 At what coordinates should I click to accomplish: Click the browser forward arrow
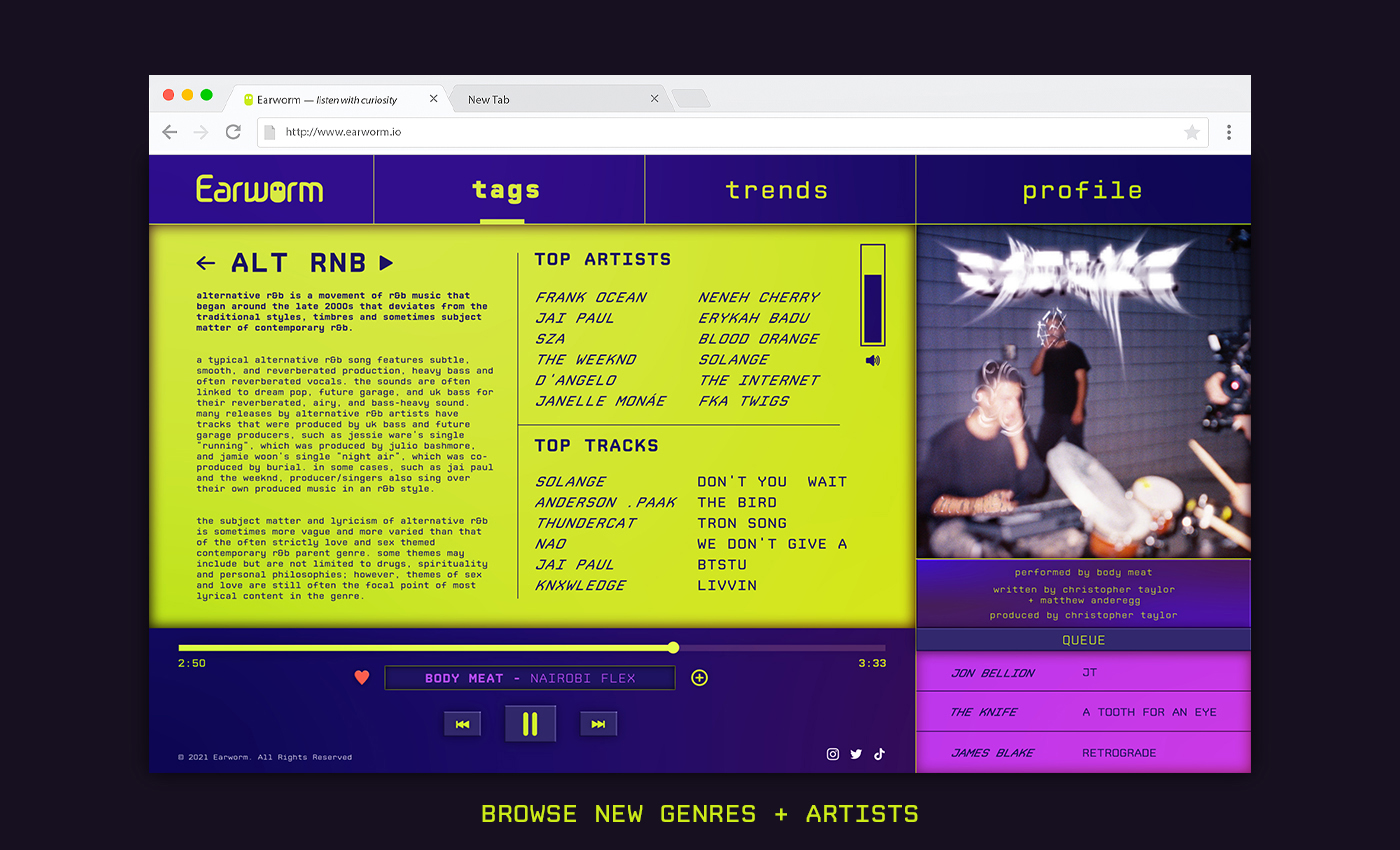(201, 132)
